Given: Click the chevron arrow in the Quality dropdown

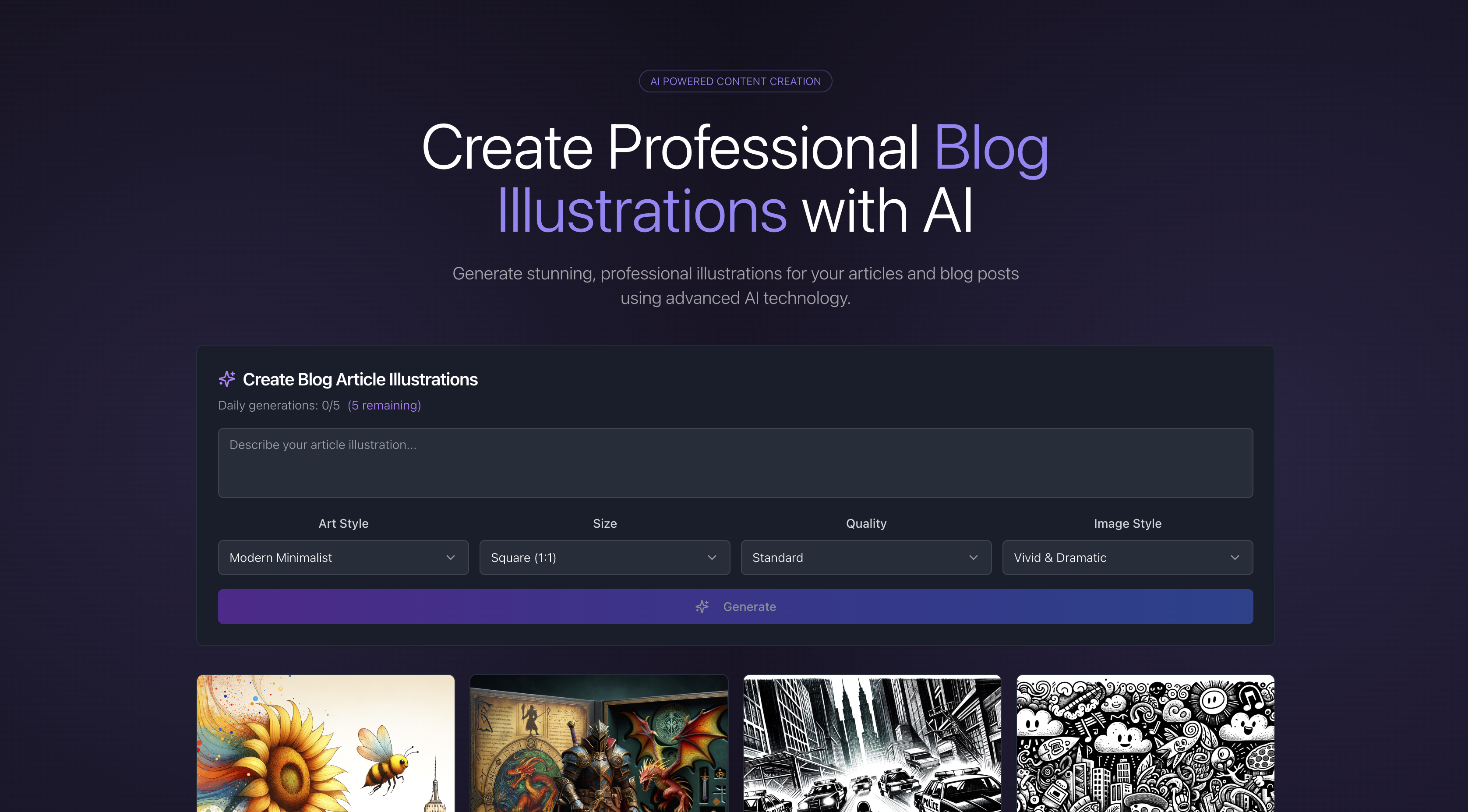Looking at the screenshot, I should (974, 557).
